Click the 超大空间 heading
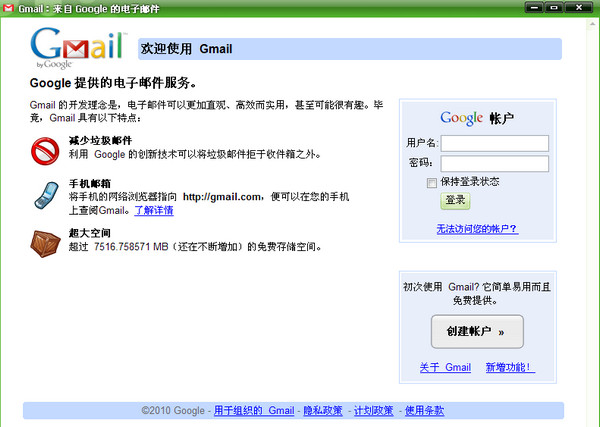Viewport: 600px width, 427px height. tap(90, 233)
